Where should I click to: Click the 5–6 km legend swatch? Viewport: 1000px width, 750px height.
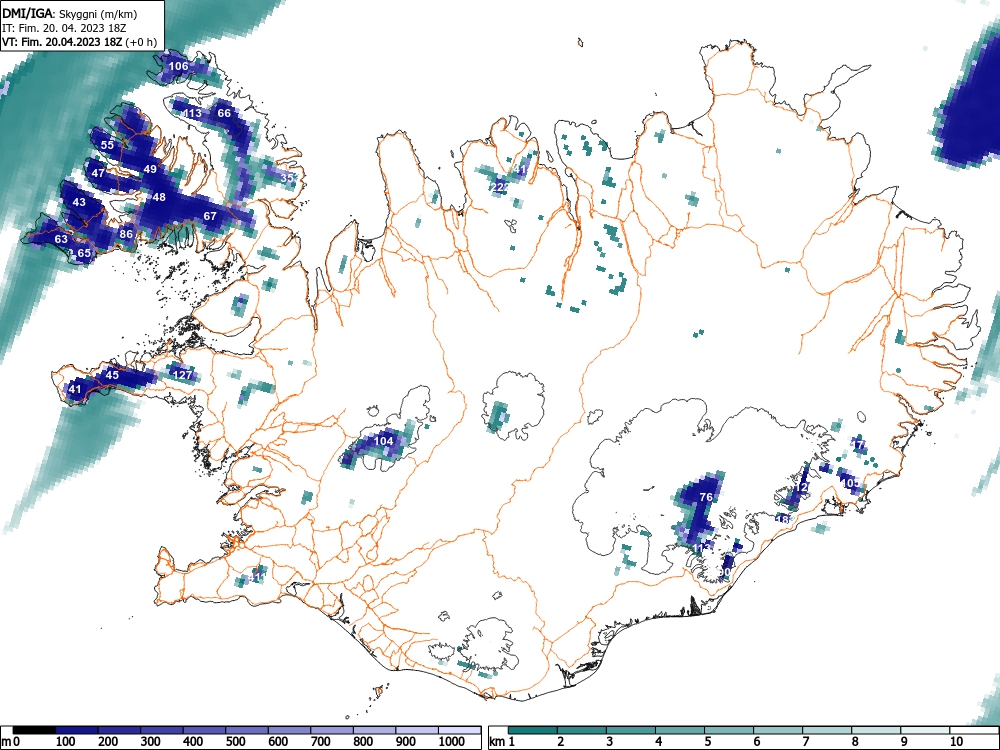tap(729, 730)
